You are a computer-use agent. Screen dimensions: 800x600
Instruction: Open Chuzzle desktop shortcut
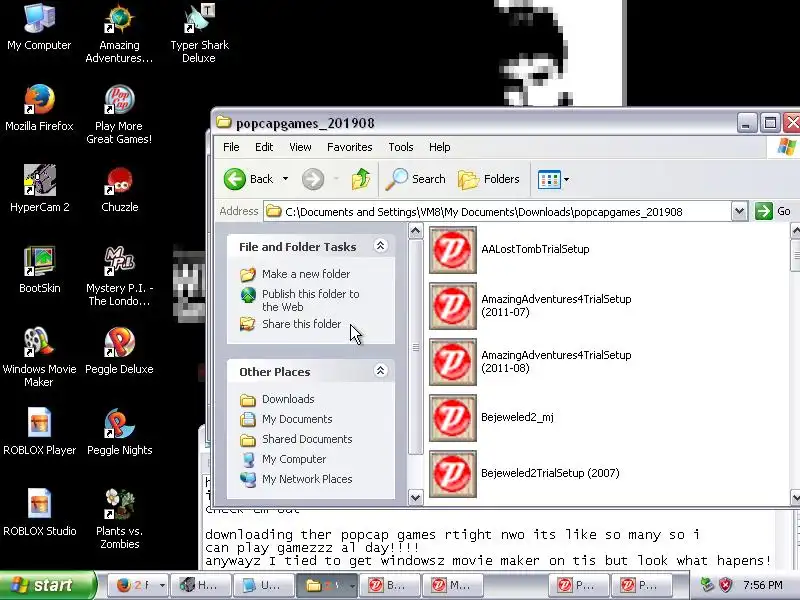(119, 189)
